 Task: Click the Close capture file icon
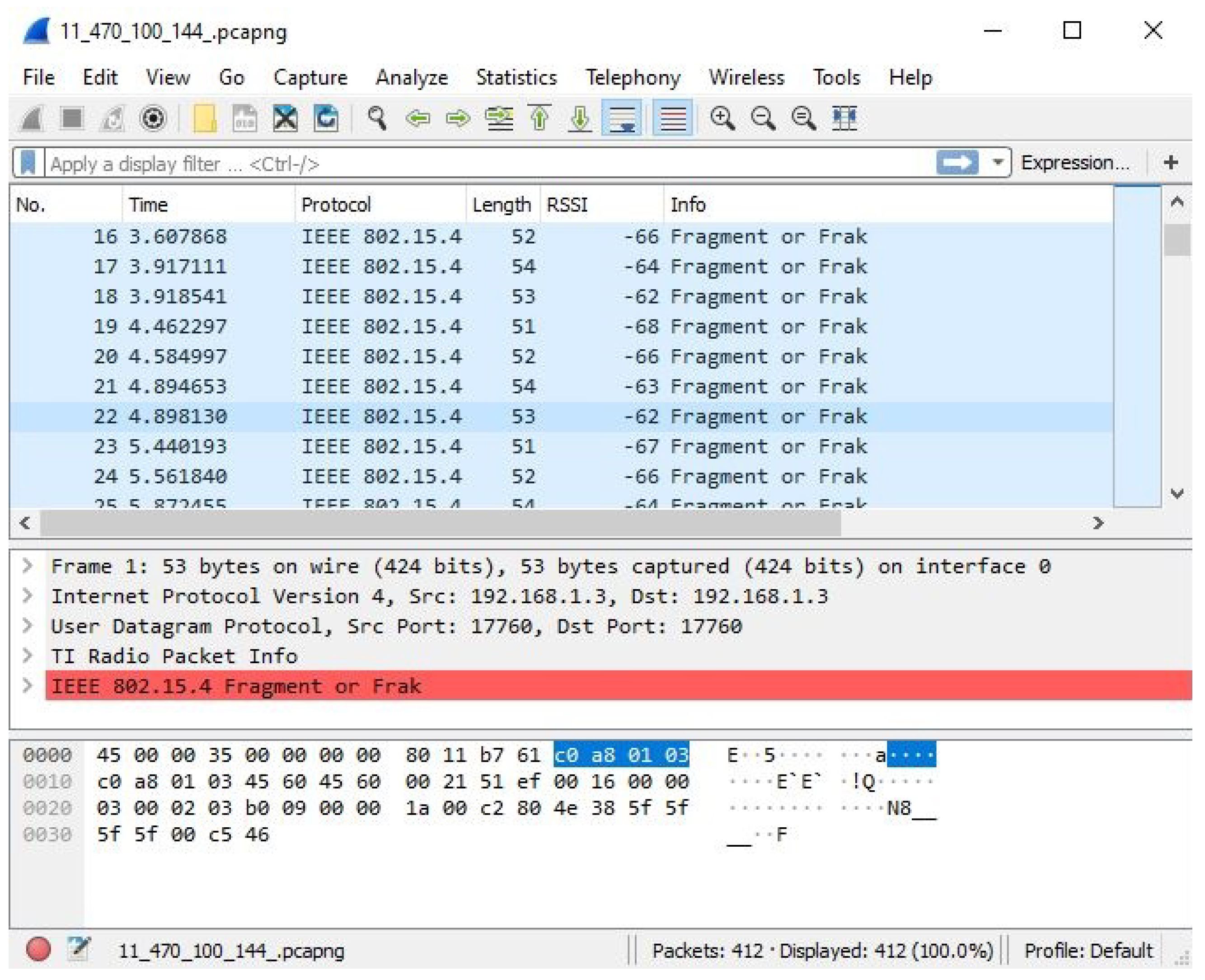[285, 118]
